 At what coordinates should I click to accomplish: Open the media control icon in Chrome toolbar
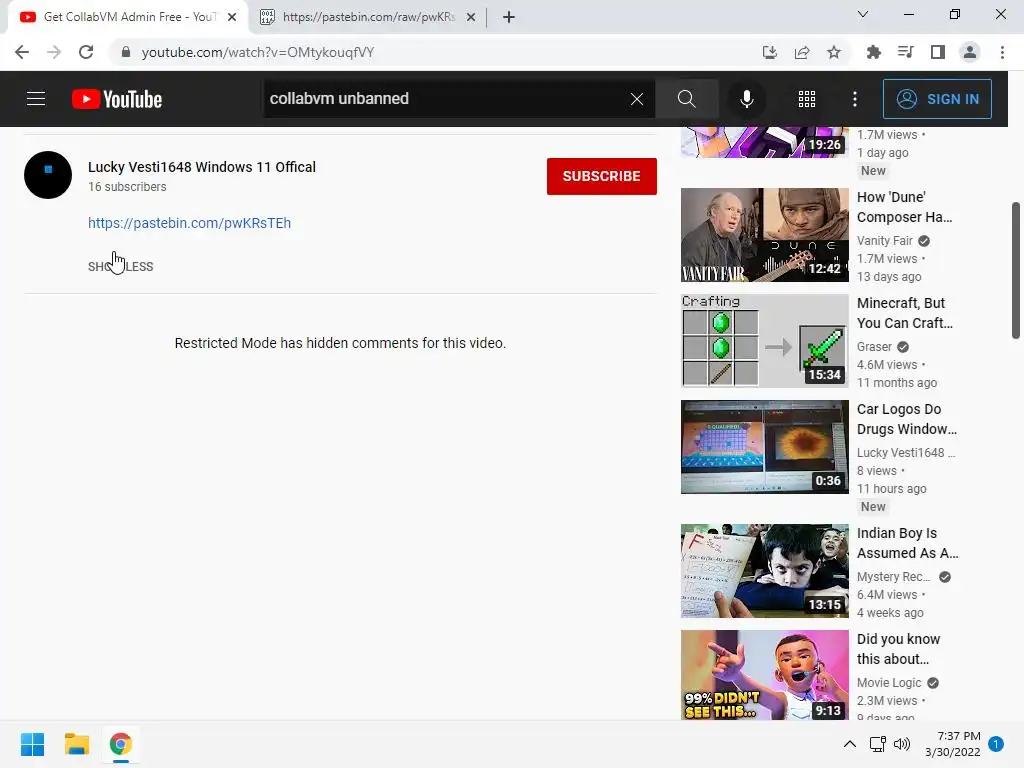point(905,52)
